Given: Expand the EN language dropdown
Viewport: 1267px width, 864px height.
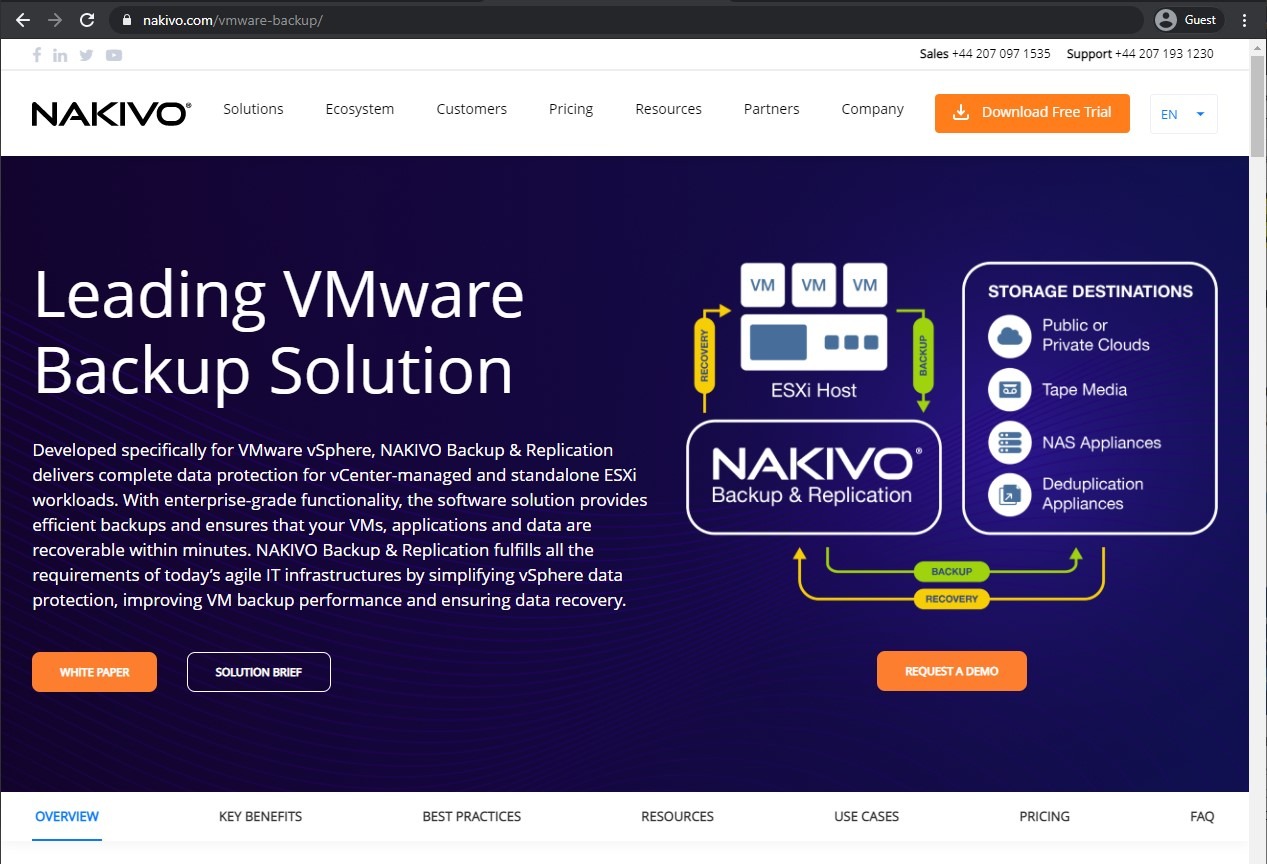Looking at the screenshot, I should (1184, 114).
